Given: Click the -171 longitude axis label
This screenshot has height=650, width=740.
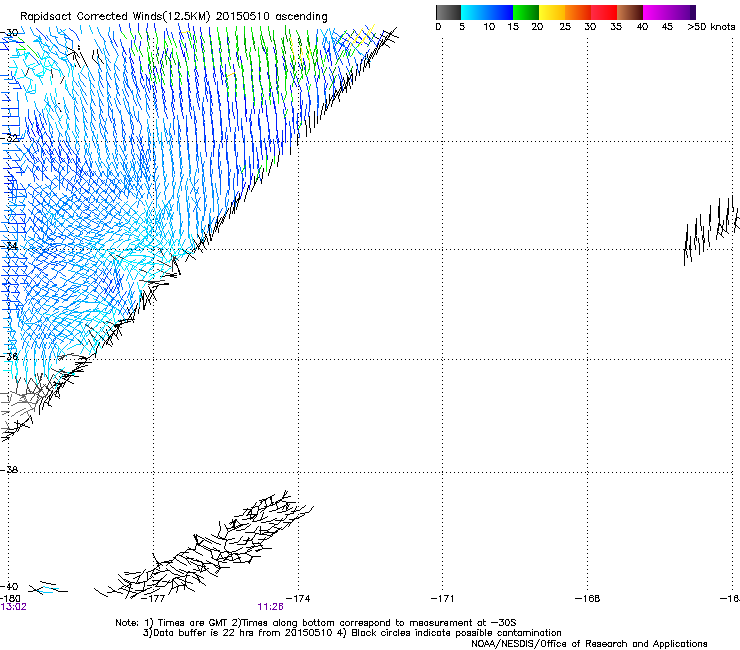Looking at the screenshot, I should (443, 599).
